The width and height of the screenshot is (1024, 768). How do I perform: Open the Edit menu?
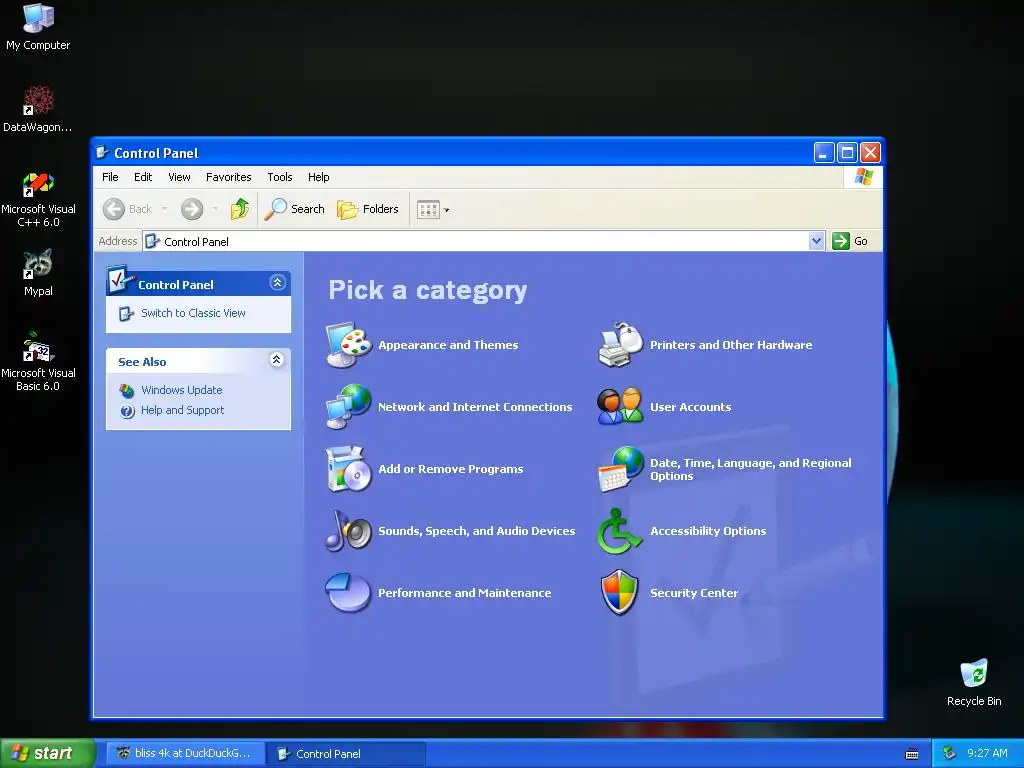tap(143, 177)
